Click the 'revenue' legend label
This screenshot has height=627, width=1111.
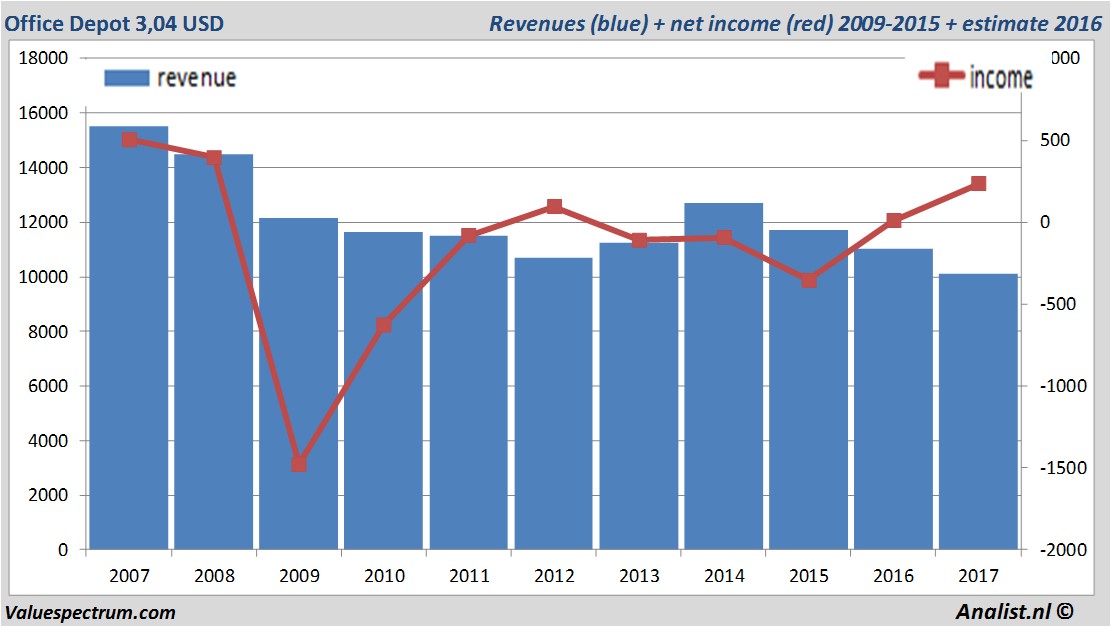pos(197,78)
